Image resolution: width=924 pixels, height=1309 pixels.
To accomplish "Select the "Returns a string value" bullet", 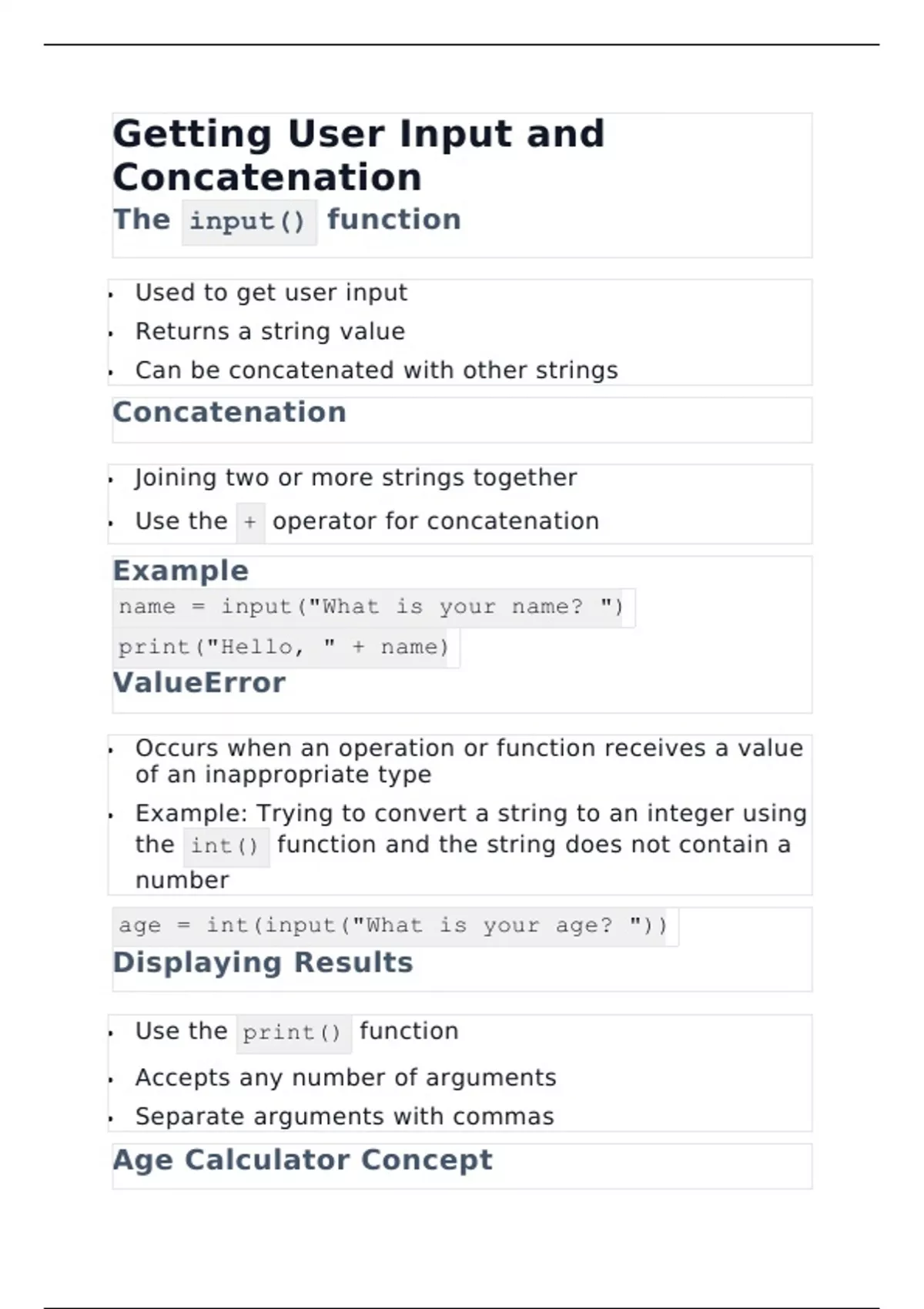I will pyautogui.click(x=269, y=331).
